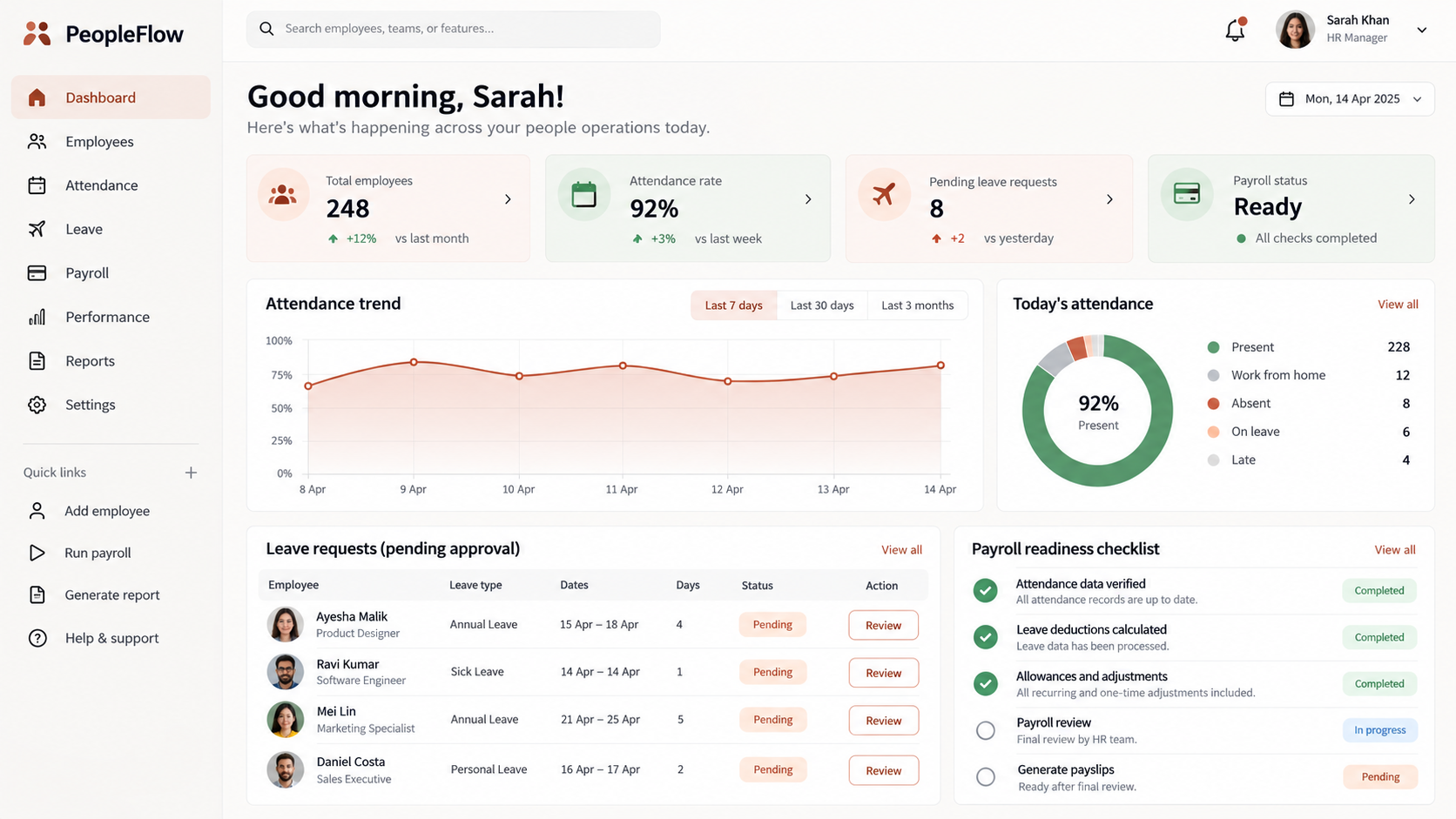
Task: Click the Payroll status card icon
Action: pos(1187,193)
